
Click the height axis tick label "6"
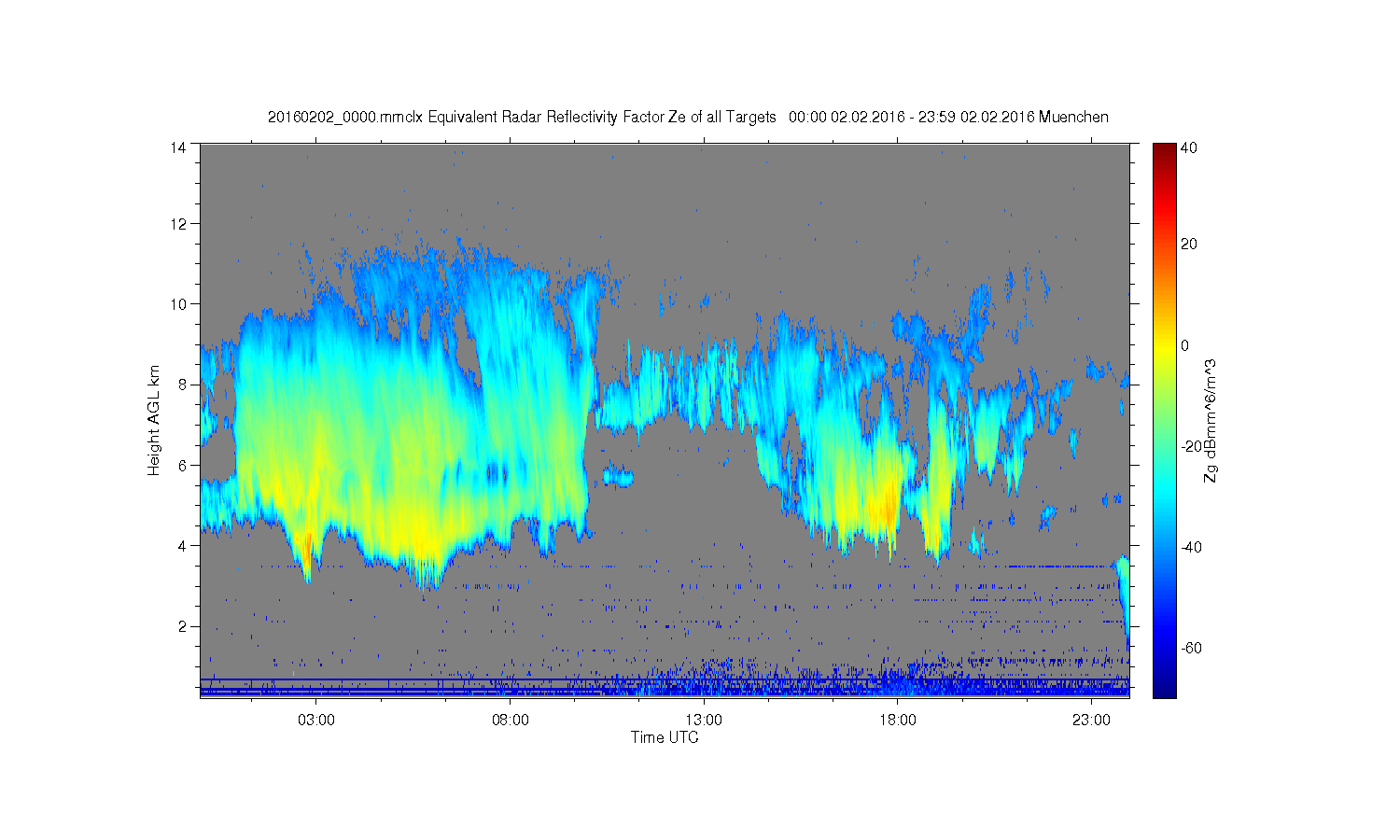[x=182, y=465]
